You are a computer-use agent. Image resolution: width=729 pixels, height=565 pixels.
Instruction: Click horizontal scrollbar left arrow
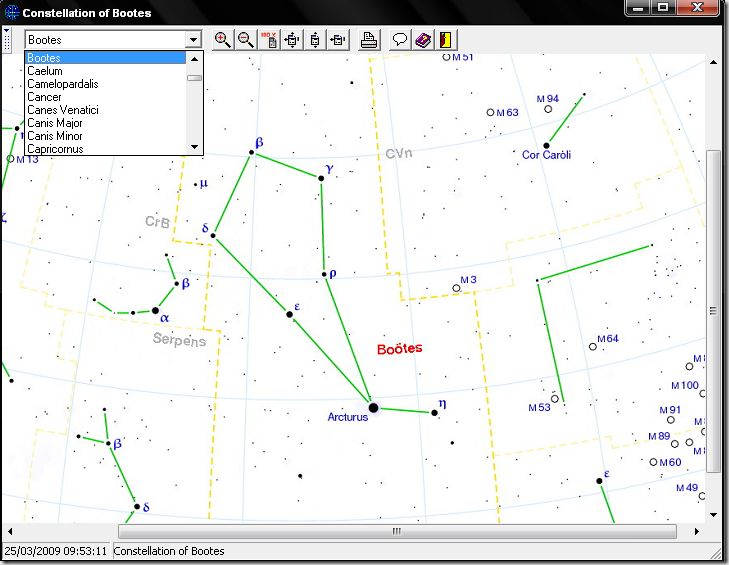pos(10,531)
